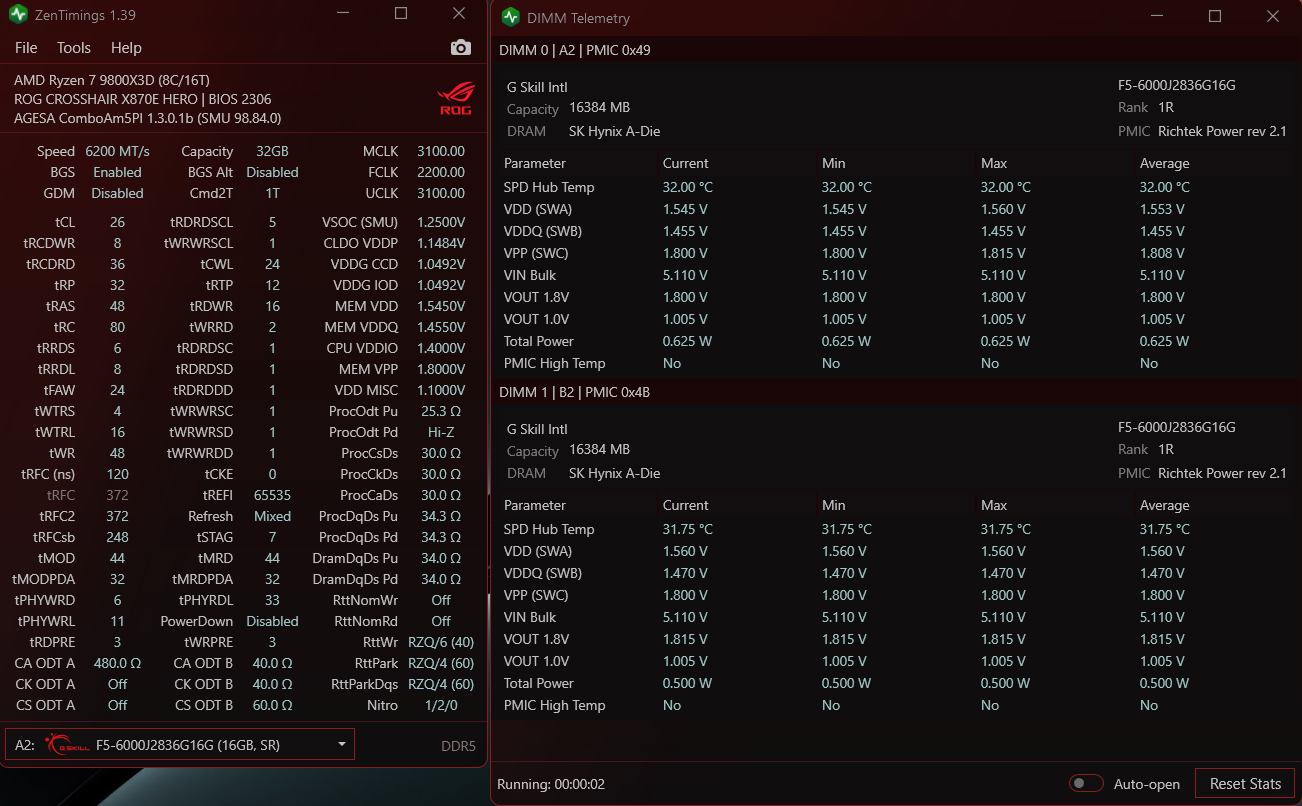Click the "Hi-Z" ProcOdt Pd value

441,432
